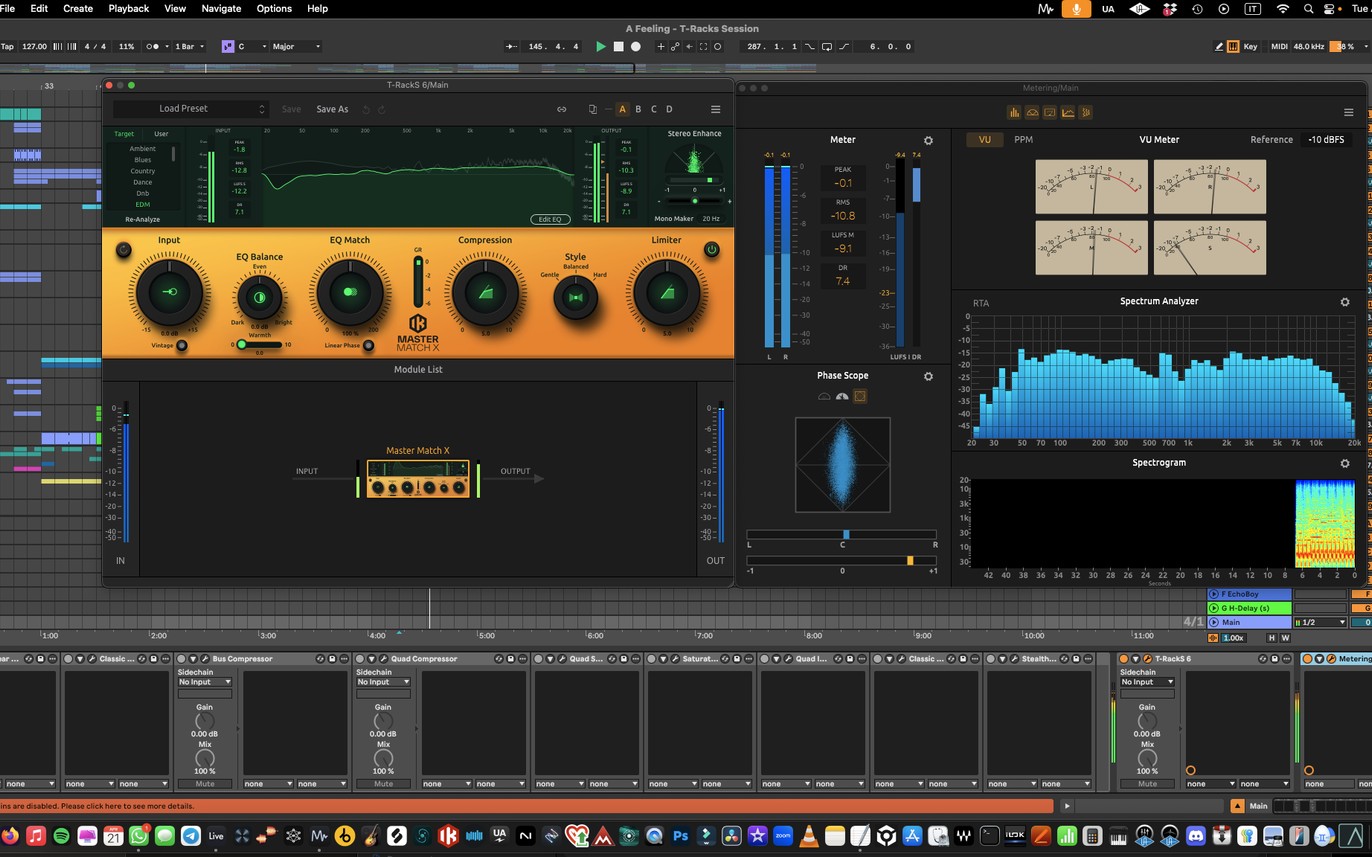Open the Major scale dropdown
Screen dimensions: 1372x857
click(296, 46)
